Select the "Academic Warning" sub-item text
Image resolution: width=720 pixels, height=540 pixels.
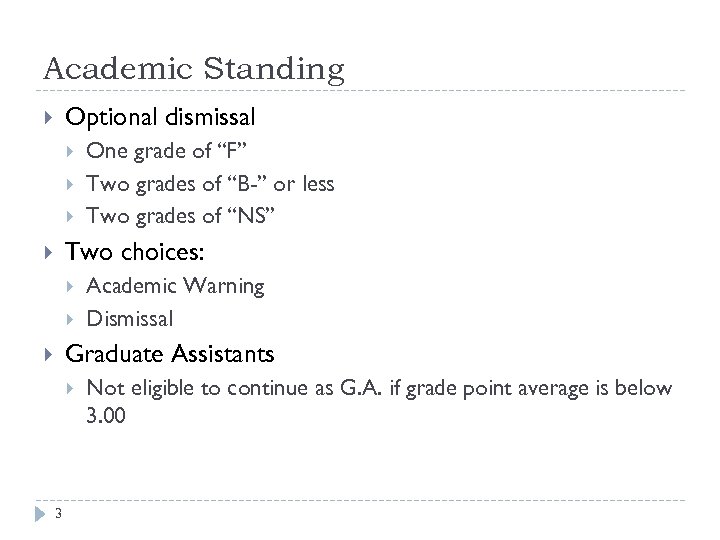(175, 286)
